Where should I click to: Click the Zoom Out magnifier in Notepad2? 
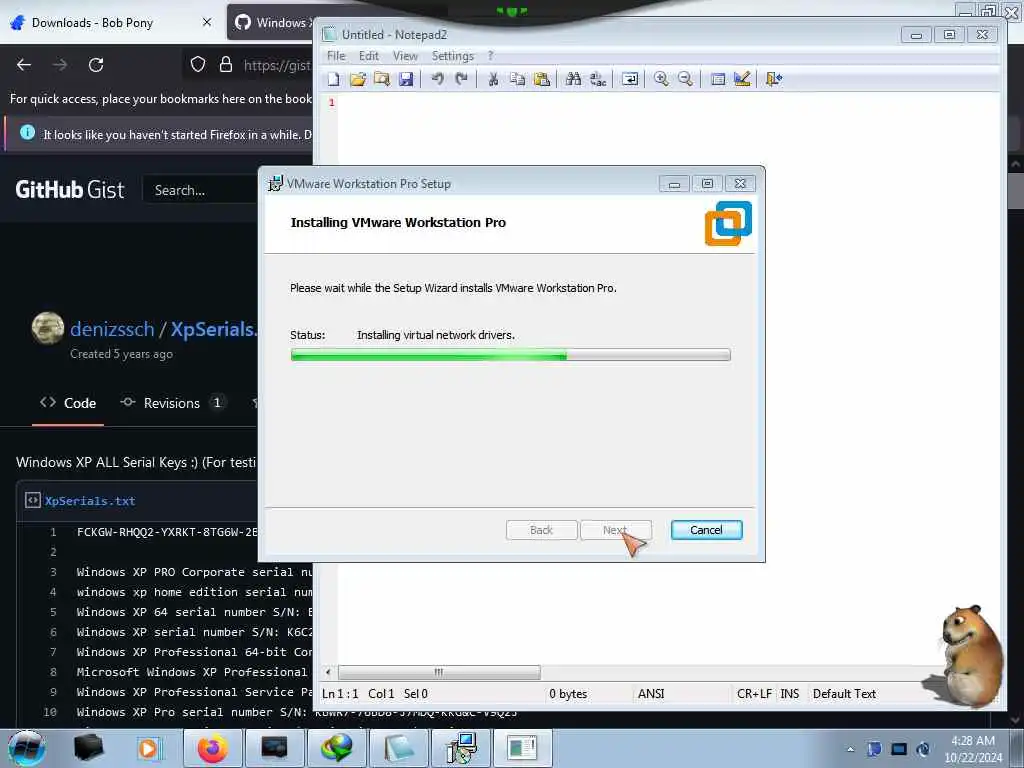coord(685,80)
